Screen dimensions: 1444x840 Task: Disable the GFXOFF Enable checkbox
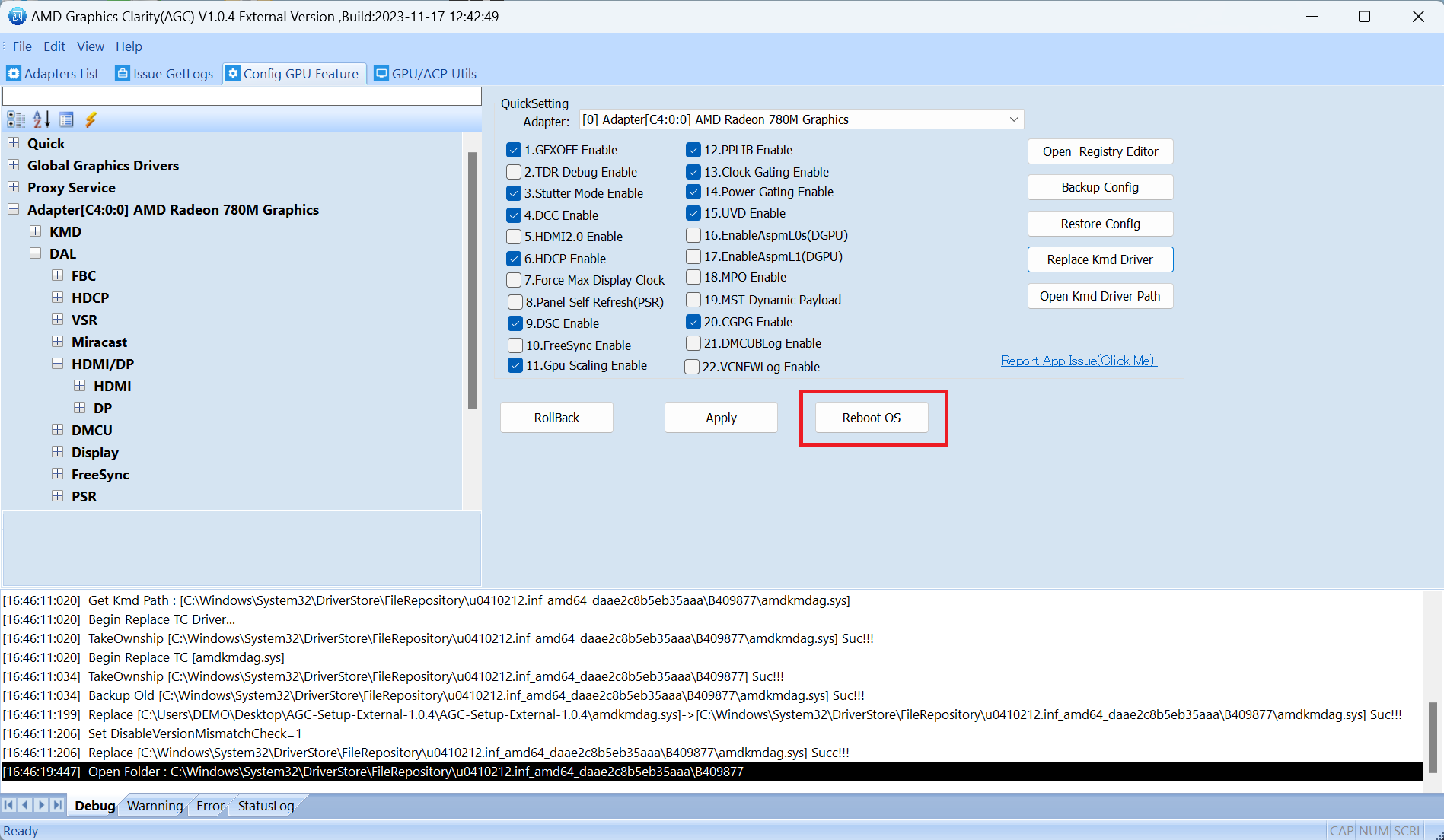tap(515, 150)
